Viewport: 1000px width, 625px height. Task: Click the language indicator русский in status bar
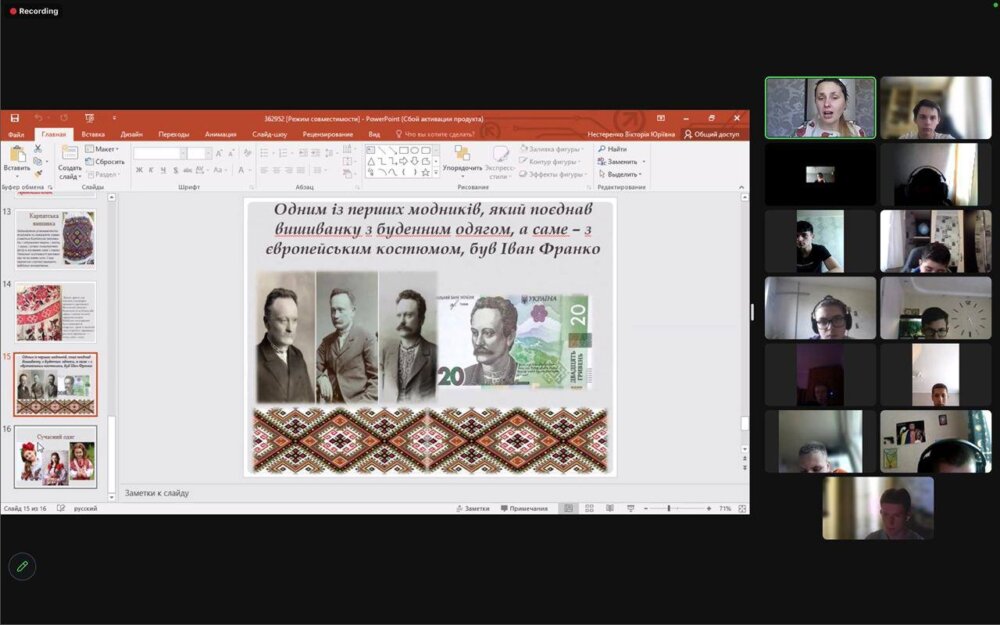pyautogui.click(x=85, y=508)
